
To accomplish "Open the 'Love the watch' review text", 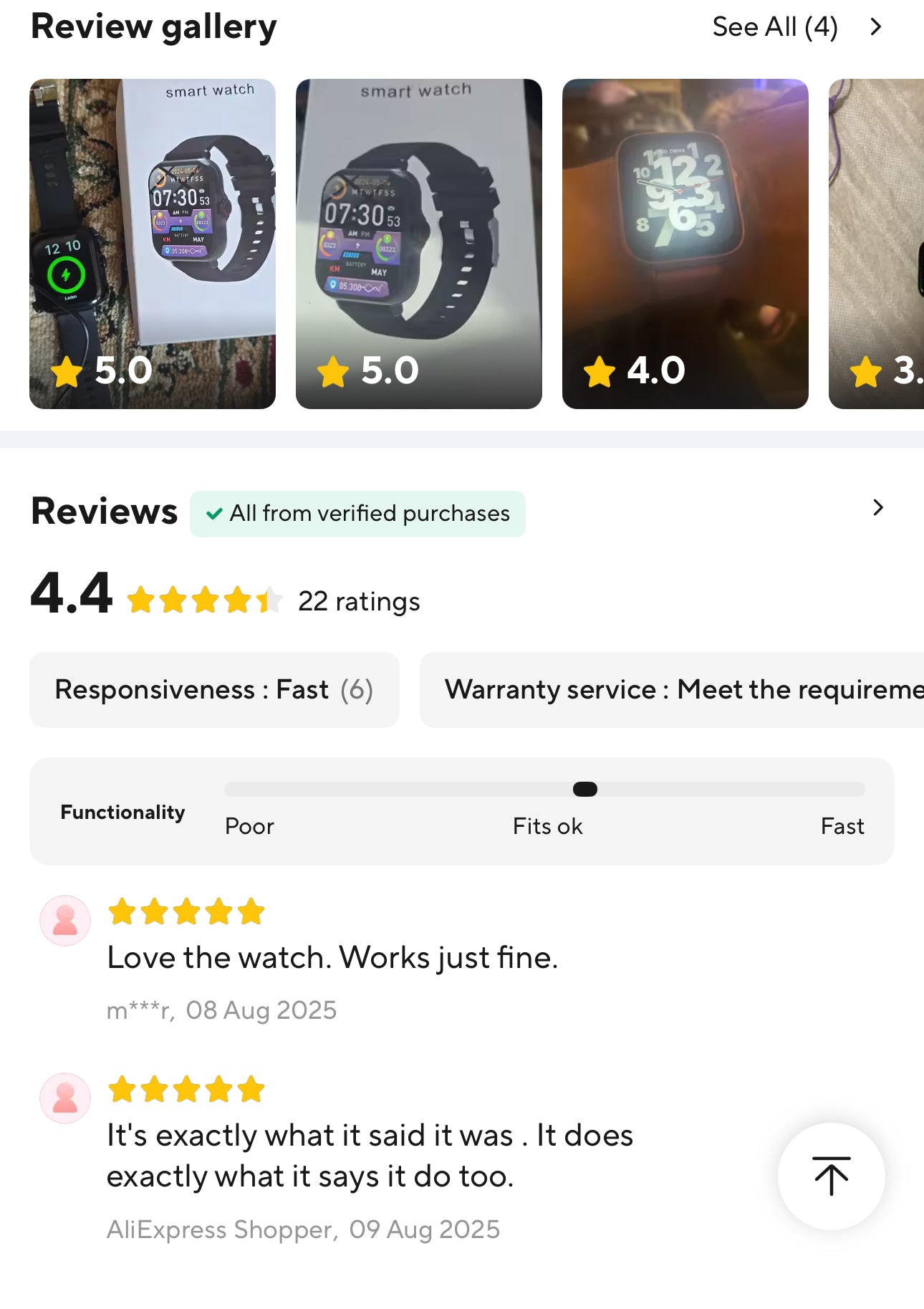I will click(332, 958).
